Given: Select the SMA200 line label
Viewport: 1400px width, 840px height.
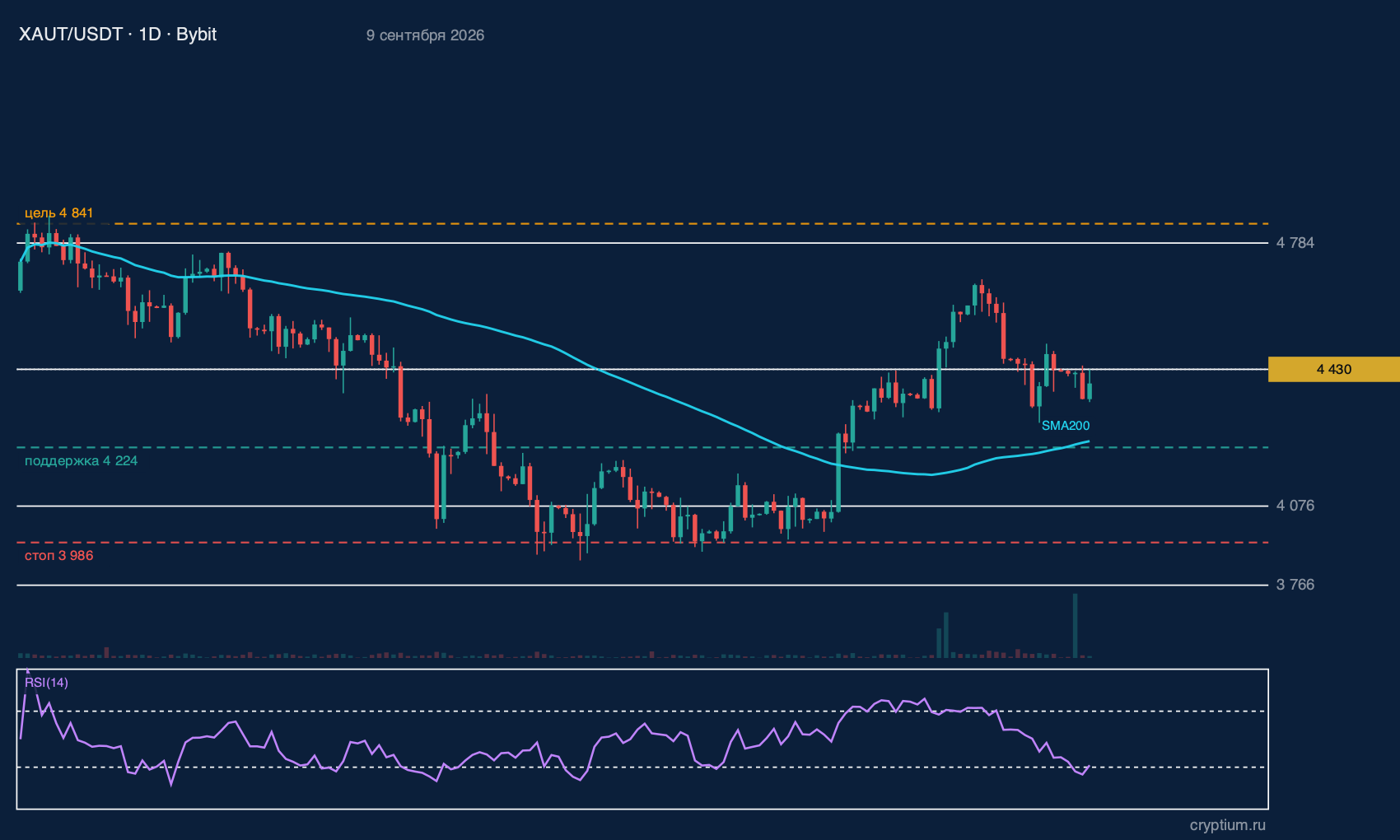Looking at the screenshot, I should tap(1066, 426).
